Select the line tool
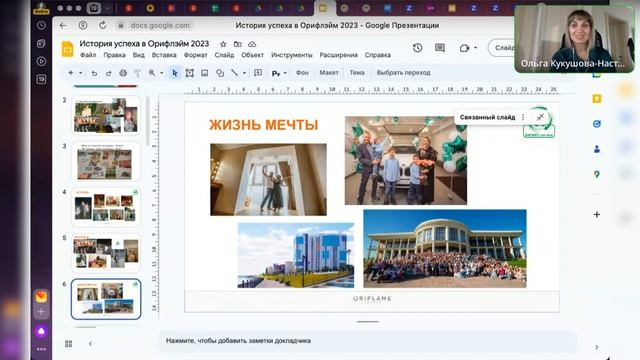 234,73
